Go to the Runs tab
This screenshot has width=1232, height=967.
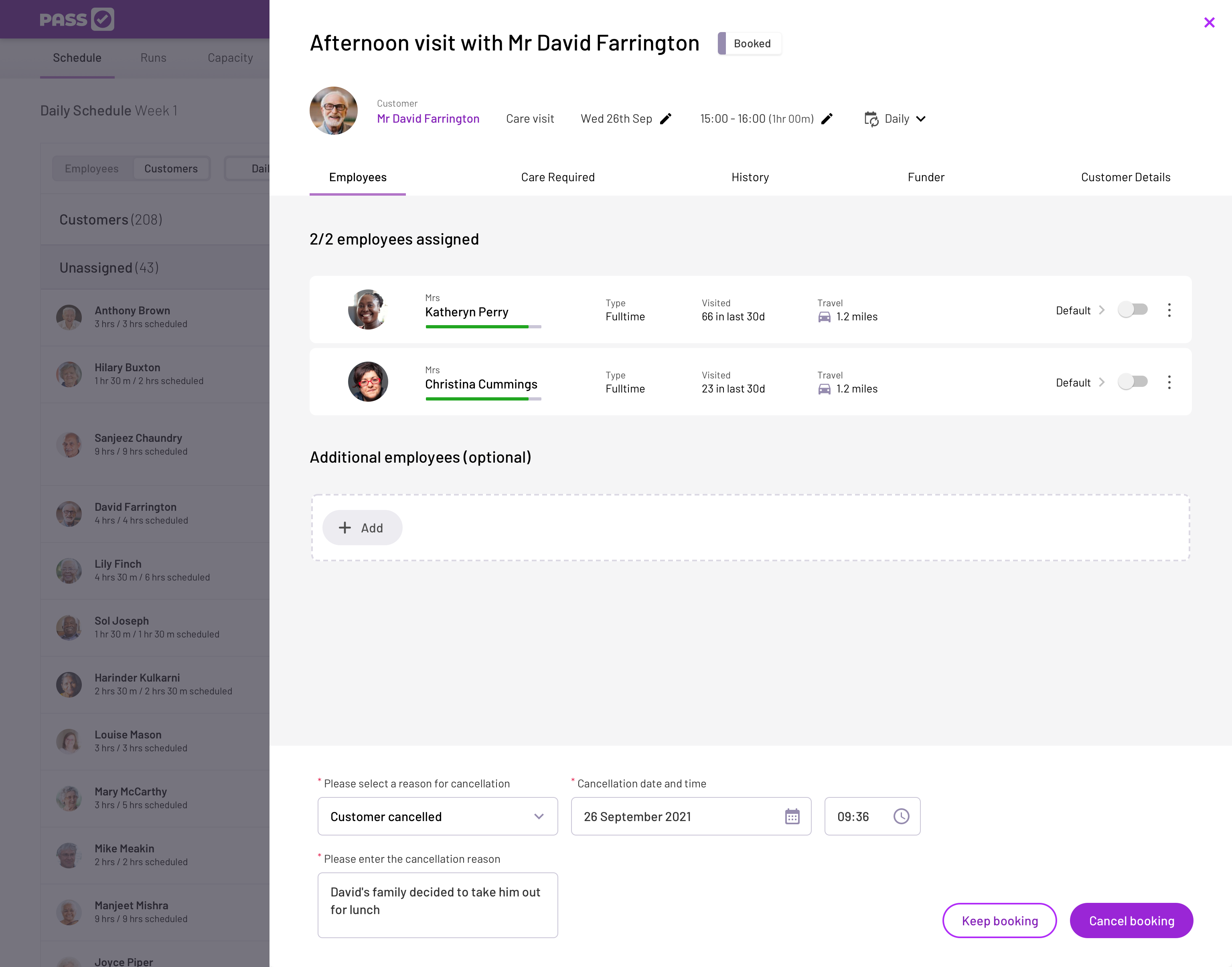154,58
